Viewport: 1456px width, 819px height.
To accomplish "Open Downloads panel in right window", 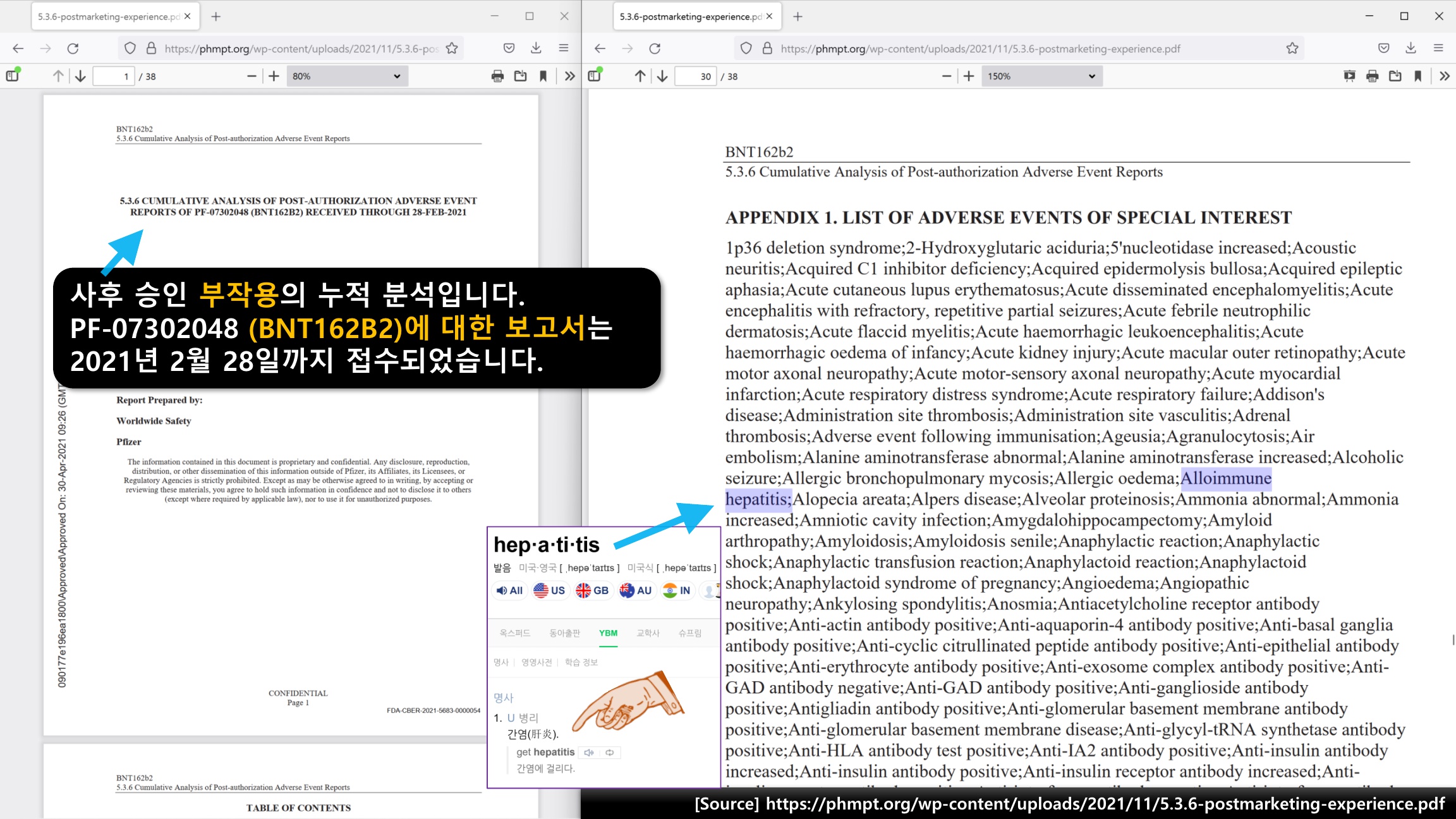I will (x=1410, y=48).
